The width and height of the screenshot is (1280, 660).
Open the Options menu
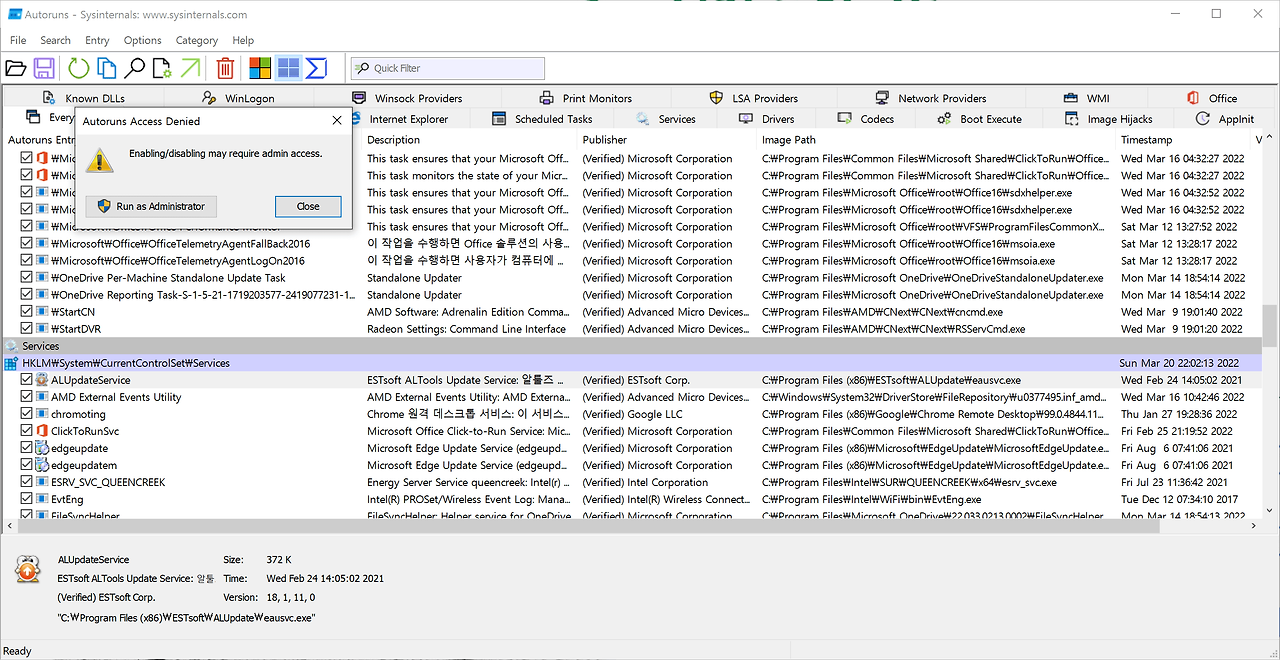click(142, 40)
